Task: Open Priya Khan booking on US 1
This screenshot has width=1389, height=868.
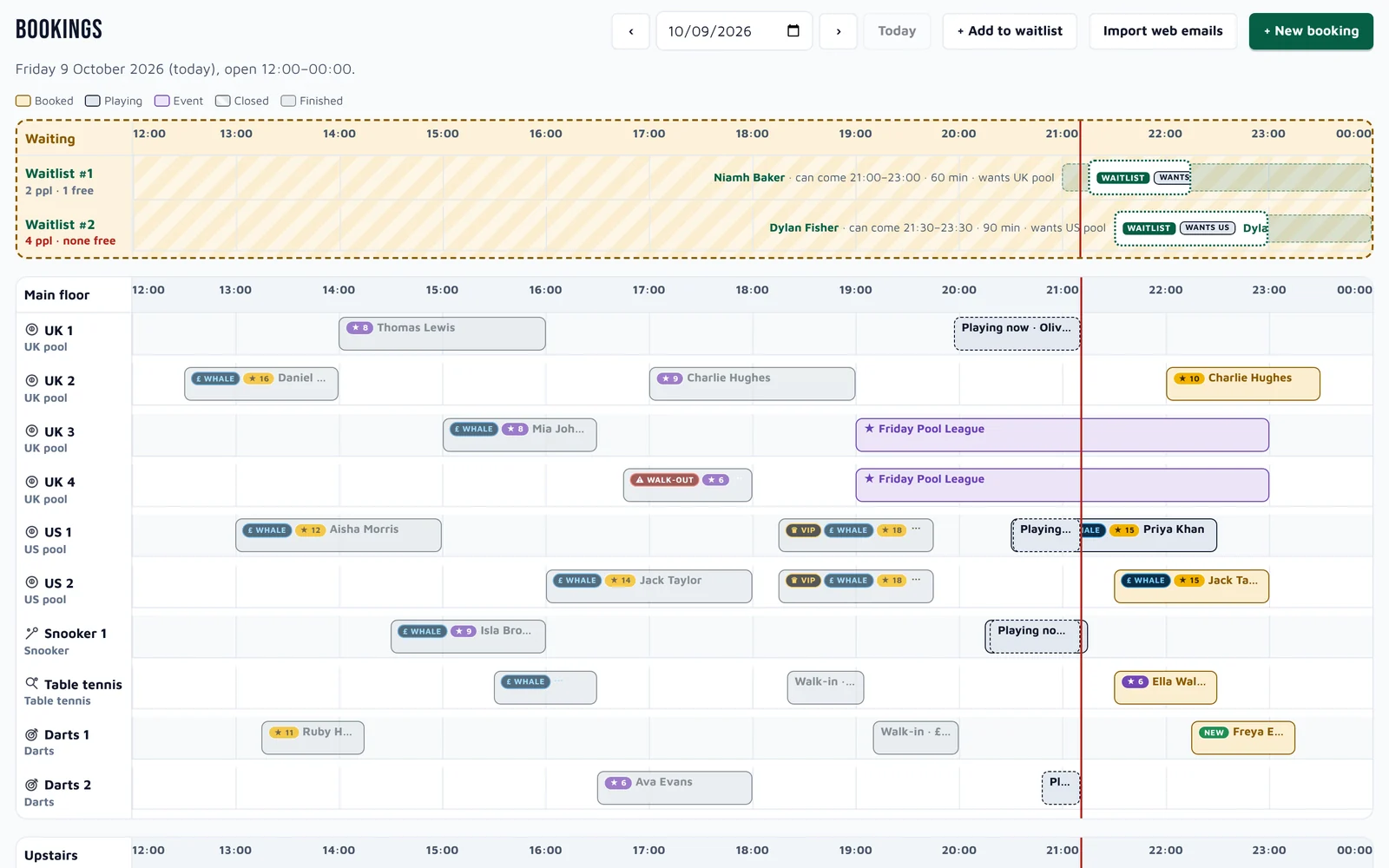Action: point(1149,536)
